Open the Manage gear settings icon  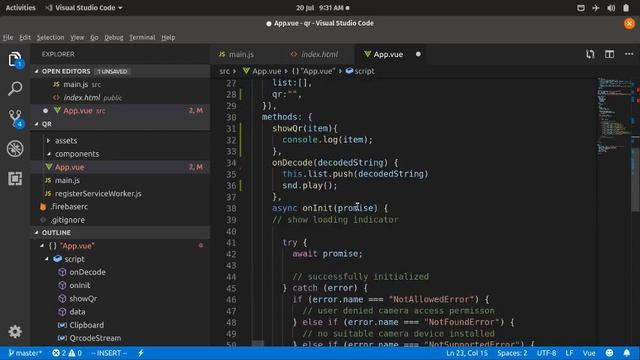[x=15, y=331]
